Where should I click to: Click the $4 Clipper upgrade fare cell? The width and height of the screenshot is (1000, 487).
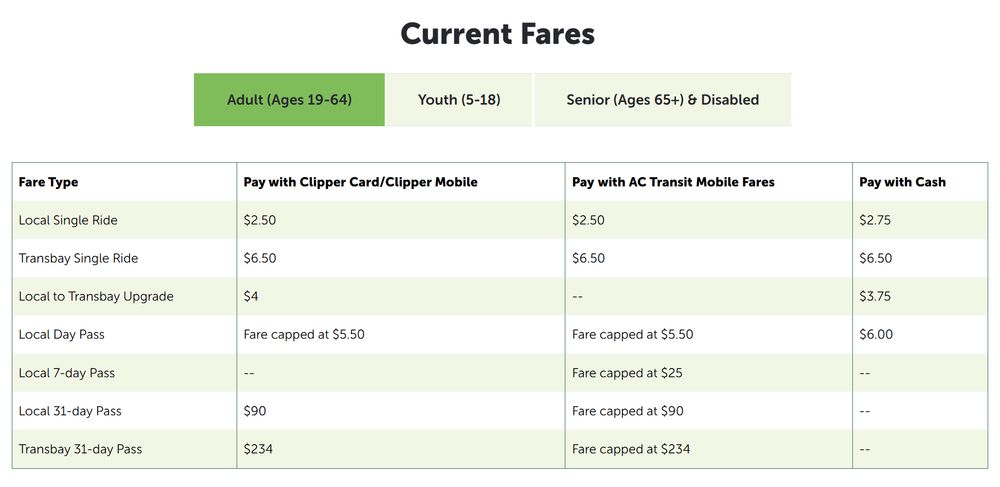pos(251,297)
